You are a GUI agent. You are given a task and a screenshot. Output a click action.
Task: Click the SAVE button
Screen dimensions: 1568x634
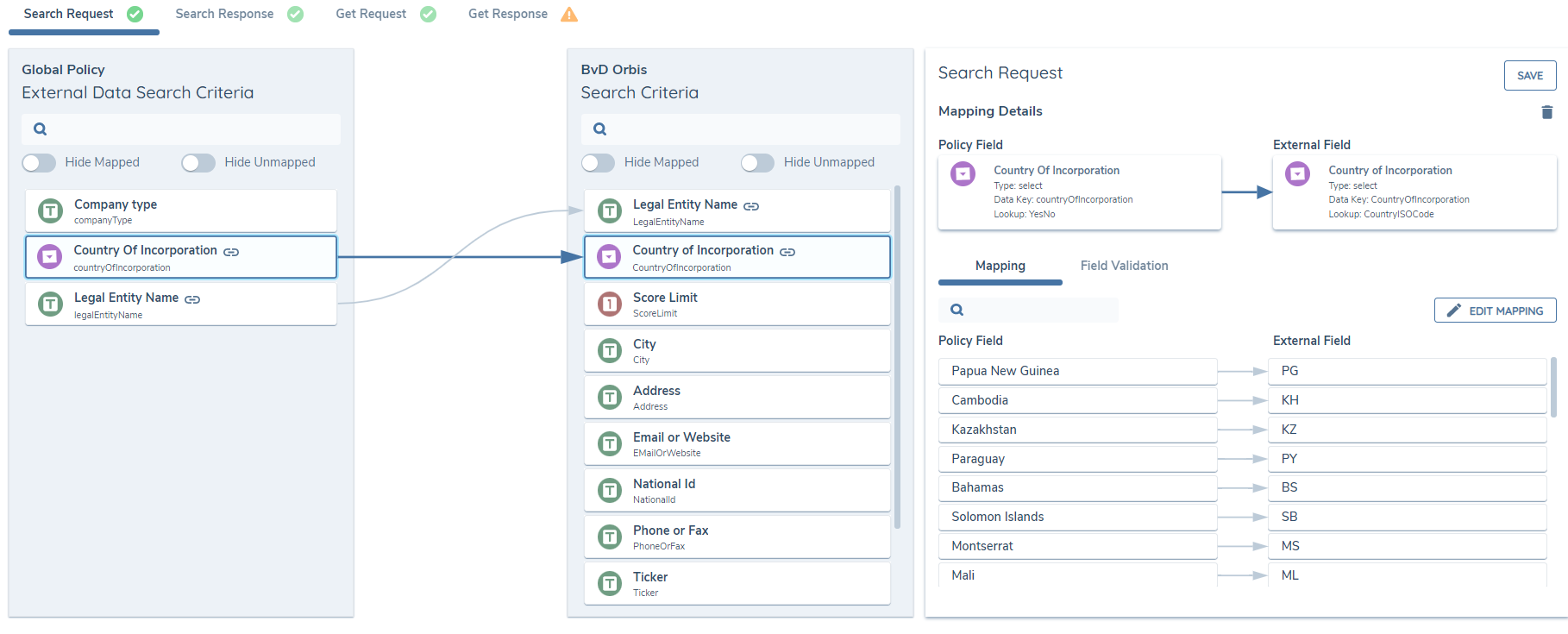click(1530, 76)
